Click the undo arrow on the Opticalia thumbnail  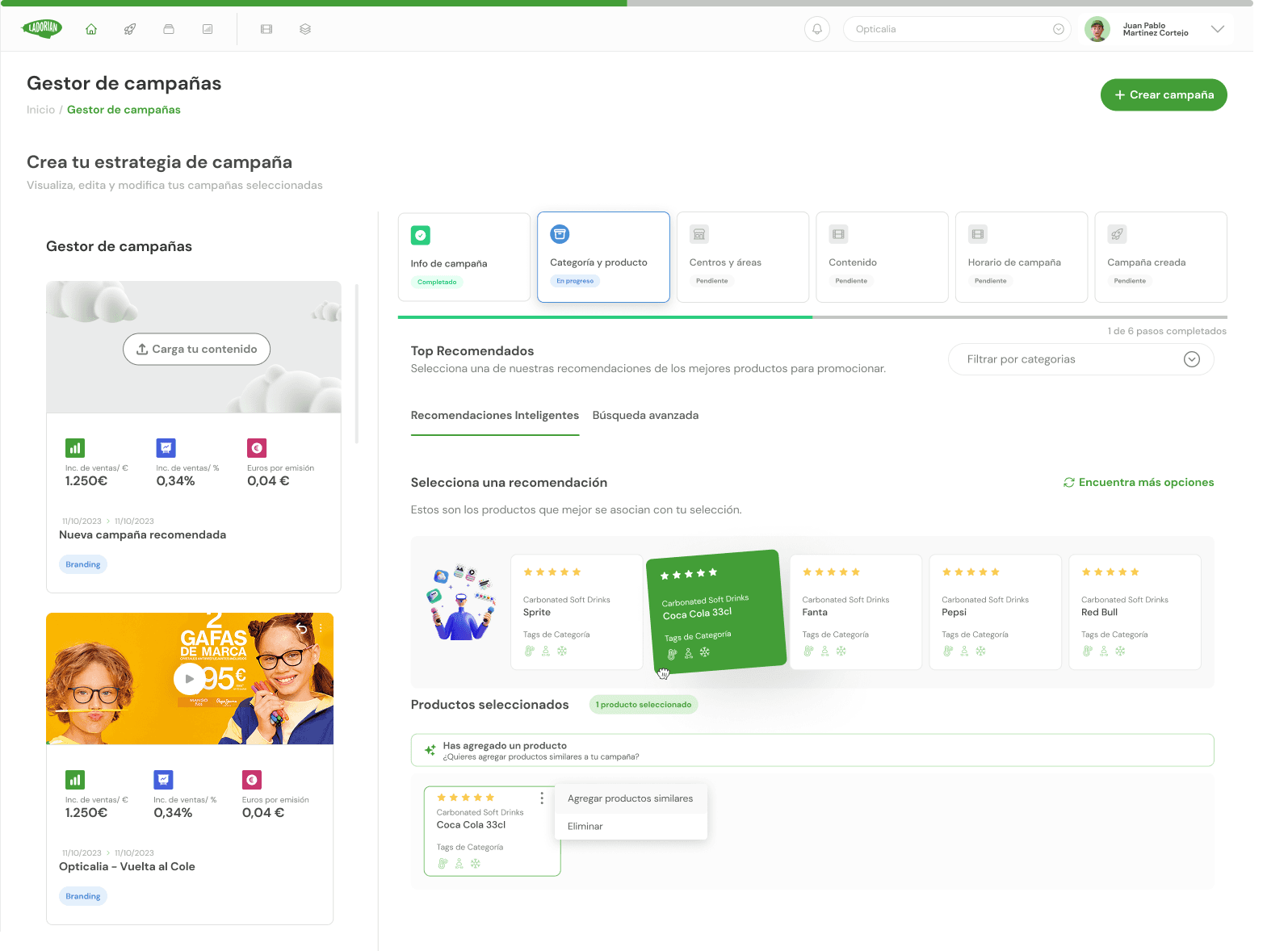(x=301, y=627)
